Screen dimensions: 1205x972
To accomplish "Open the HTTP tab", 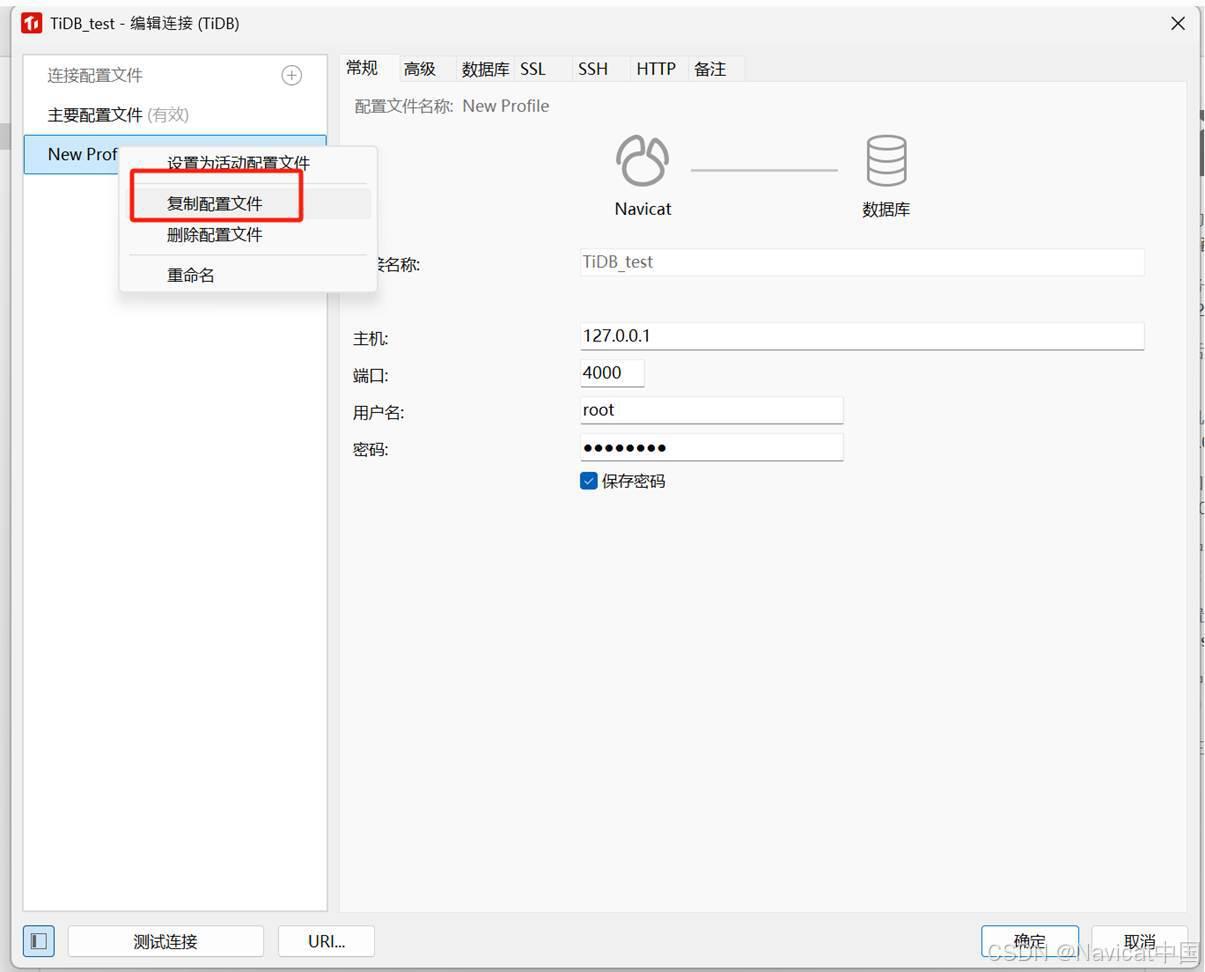I will coord(655,69).
